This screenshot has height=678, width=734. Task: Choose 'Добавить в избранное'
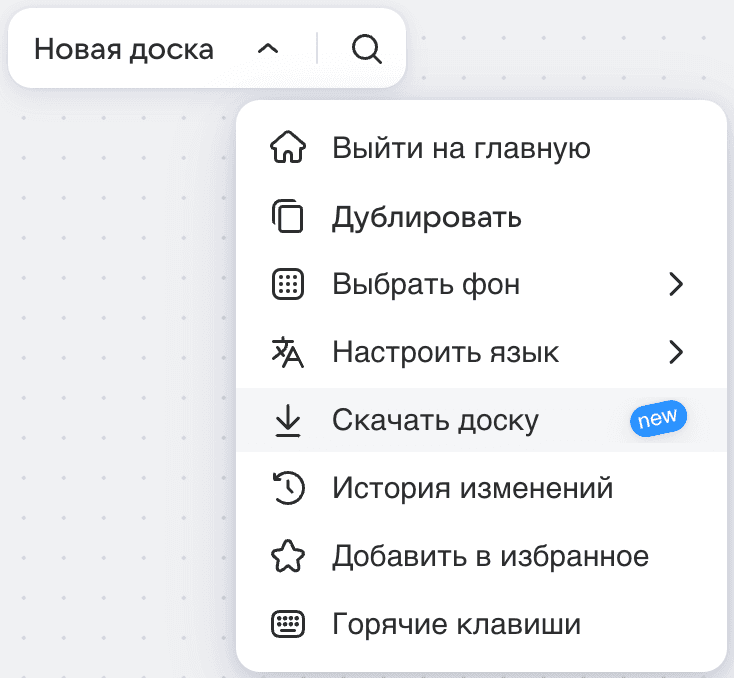coord(481,556)
